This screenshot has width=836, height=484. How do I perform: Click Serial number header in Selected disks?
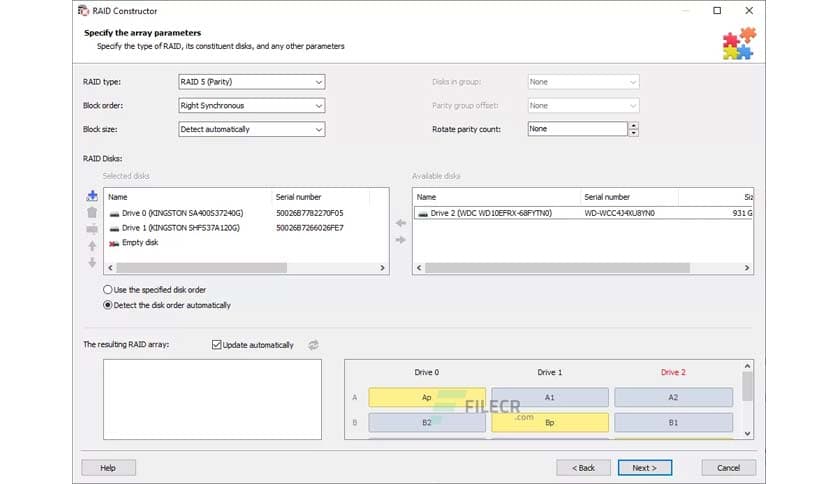coord(320,197)
